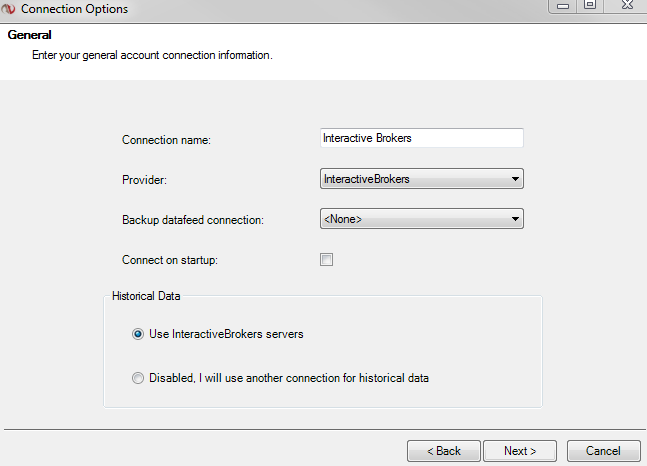
Task: Focus the Connection name text field
Action: pyautogui.click(x=422, y=138)
